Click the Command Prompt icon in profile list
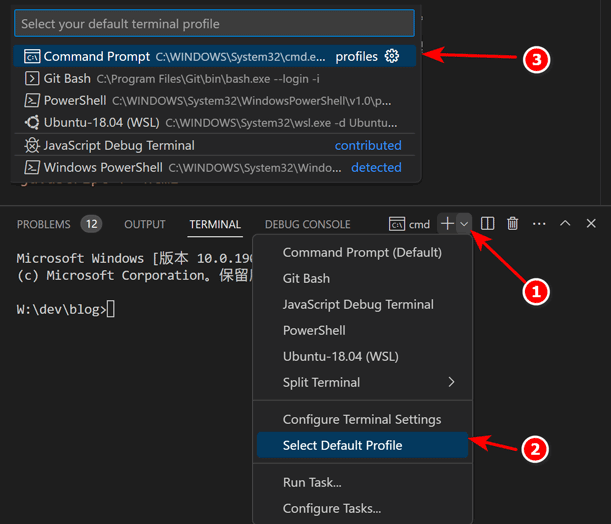This screenshot has width=611, height=524. pyautogui.click(x=32, y=57)
